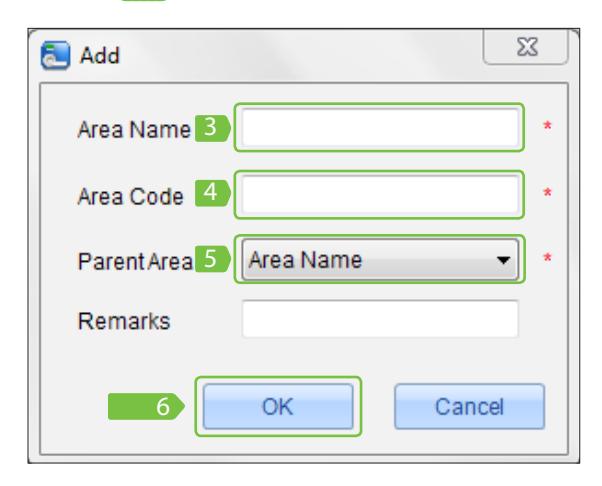The image size is (602, 486).
Task: Confirm with the OK button
Action: (278, 407)
